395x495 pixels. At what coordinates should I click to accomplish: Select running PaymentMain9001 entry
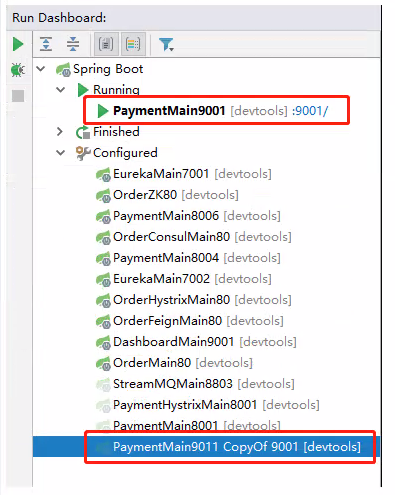(x=169, y=111)
